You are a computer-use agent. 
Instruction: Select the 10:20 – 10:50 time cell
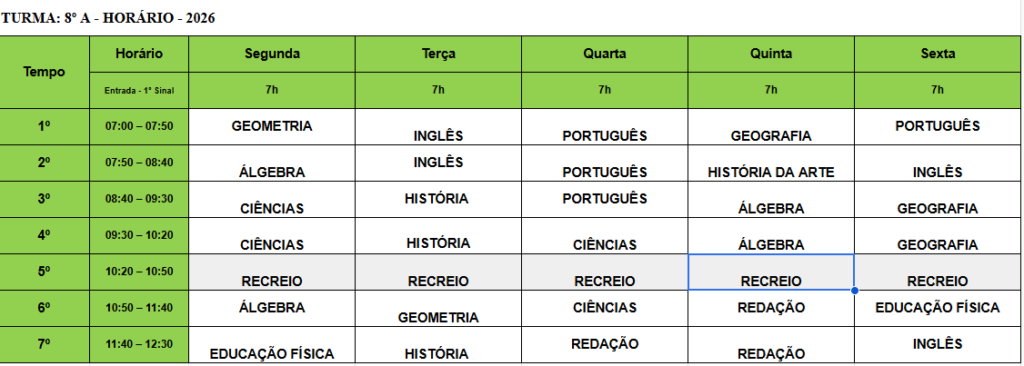pyautogui.click(x=139, y=273)
